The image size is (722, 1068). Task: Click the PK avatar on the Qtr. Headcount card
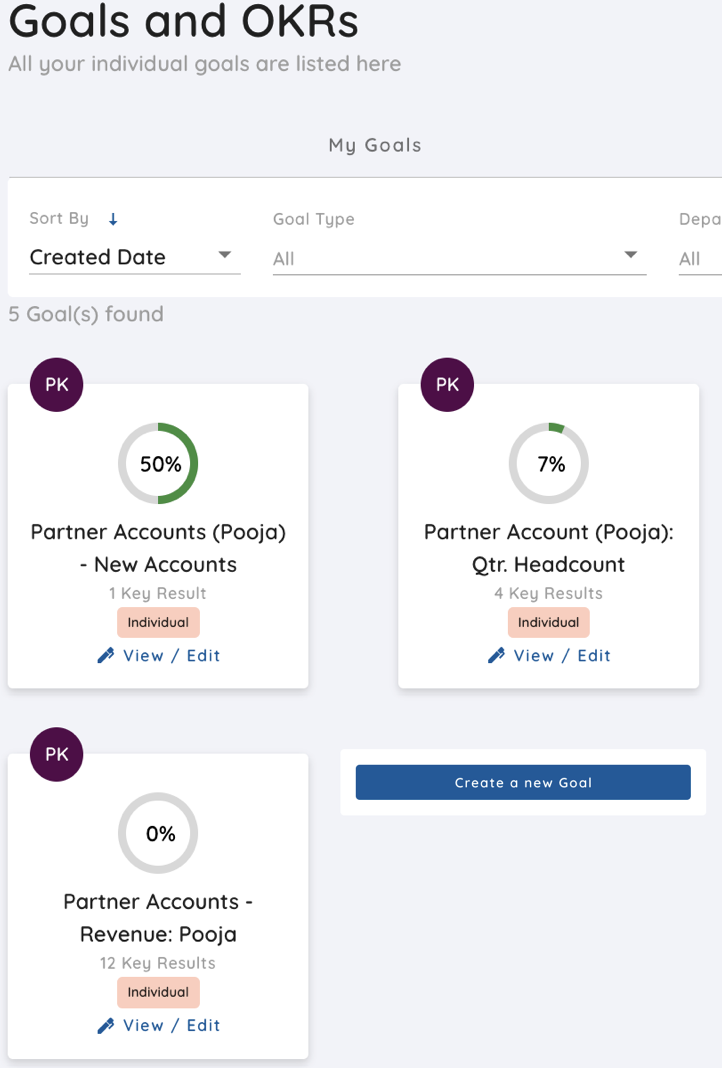447,385
